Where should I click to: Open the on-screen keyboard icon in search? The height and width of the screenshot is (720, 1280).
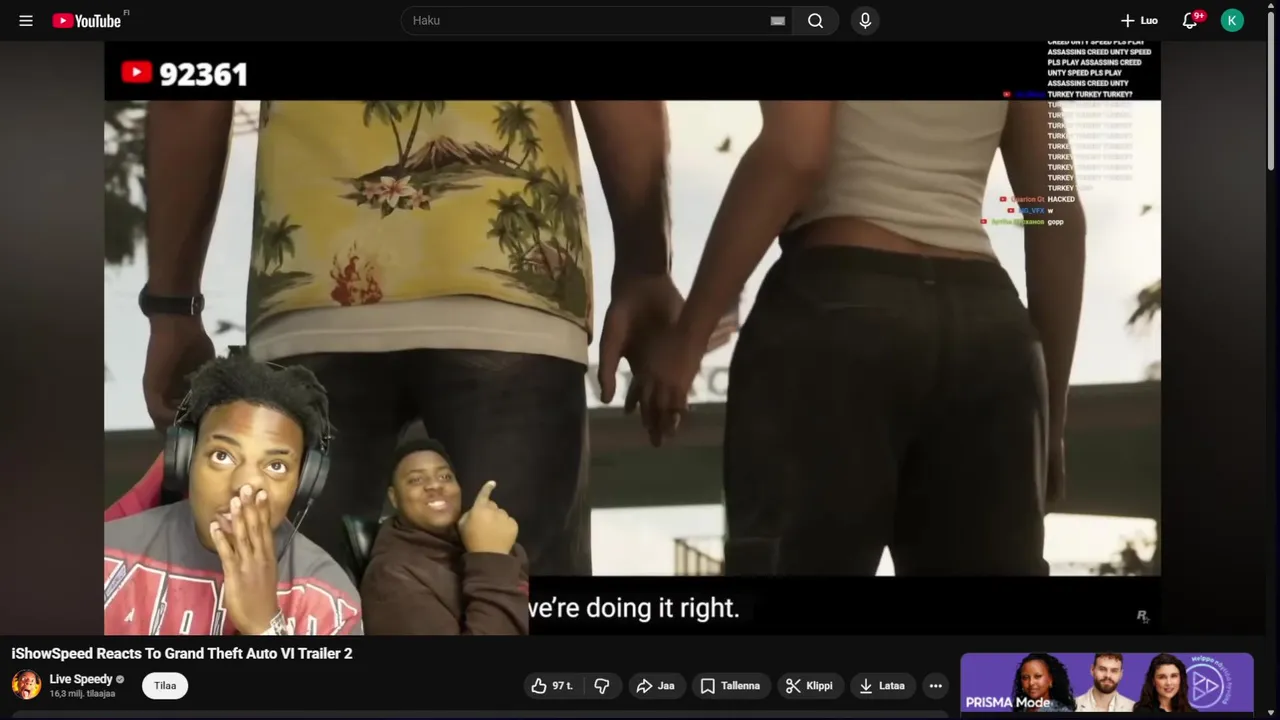(777, 20)
